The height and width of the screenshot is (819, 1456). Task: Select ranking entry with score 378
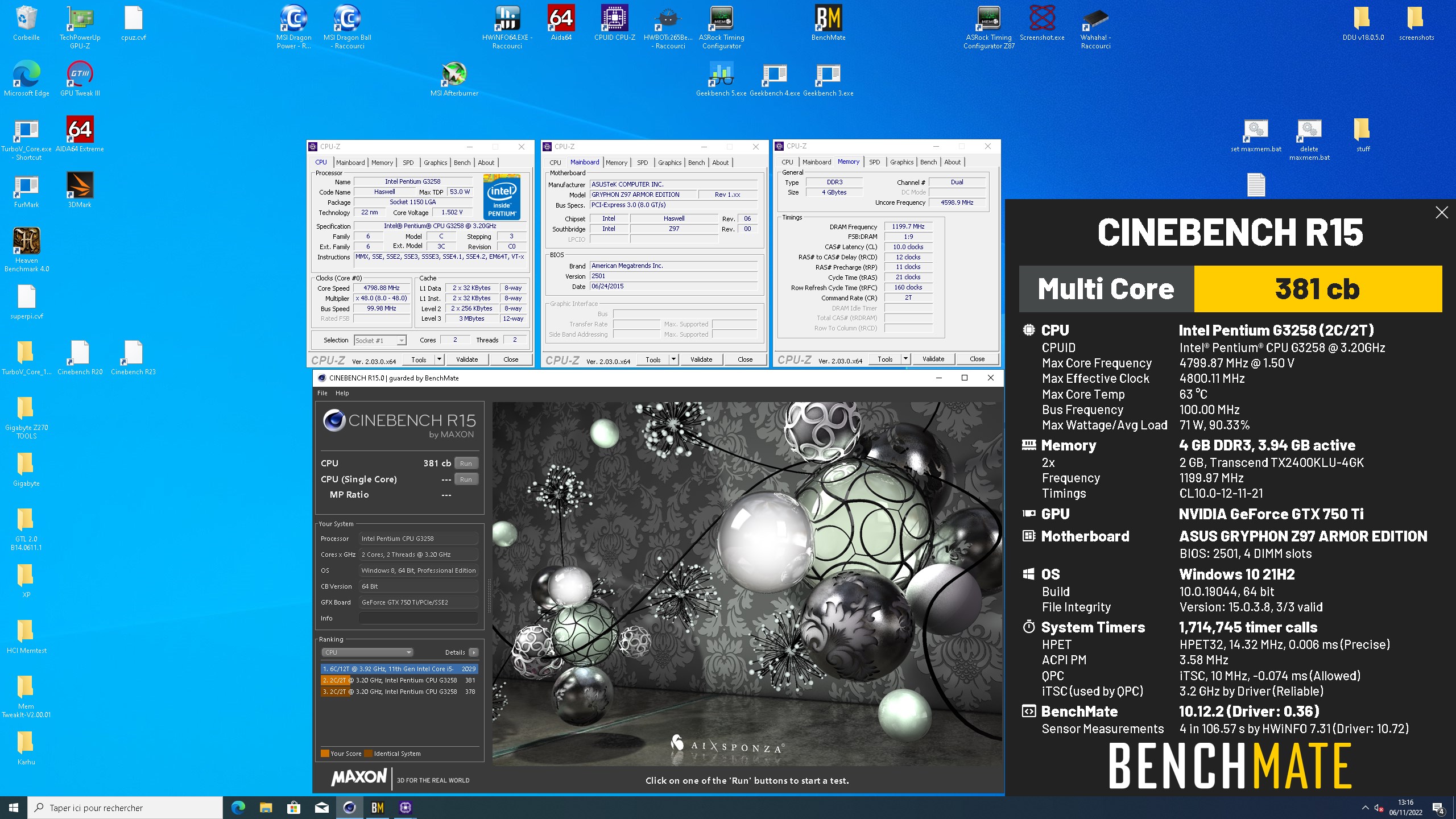tap(399, 692)
